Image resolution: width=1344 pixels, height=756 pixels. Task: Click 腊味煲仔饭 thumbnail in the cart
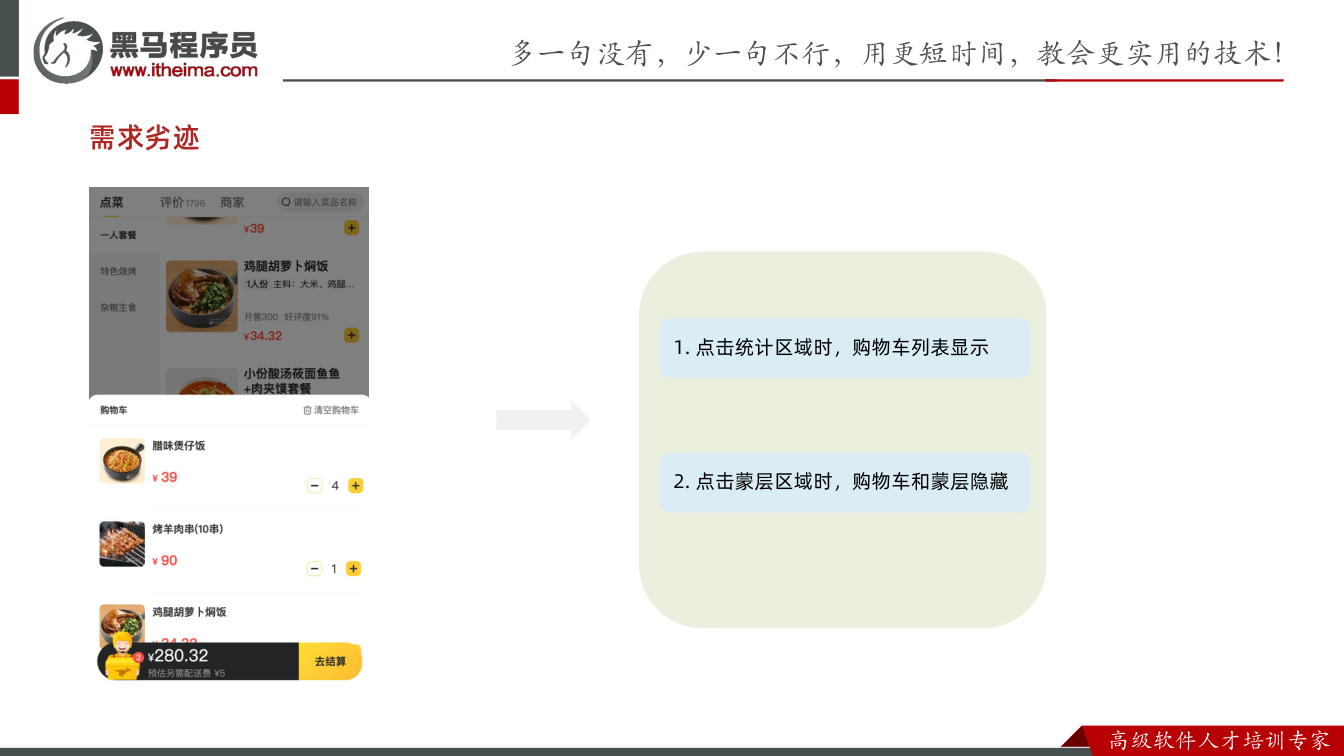coord(122,461)
